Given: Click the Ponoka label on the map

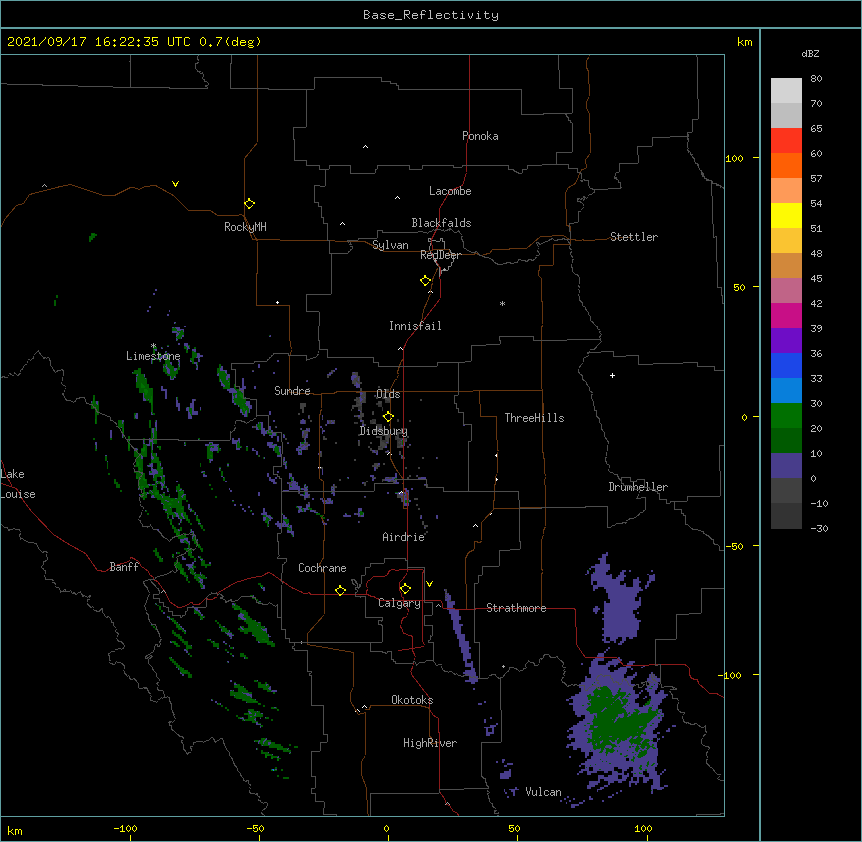Looking at the screenshot, I should (480, 136).
